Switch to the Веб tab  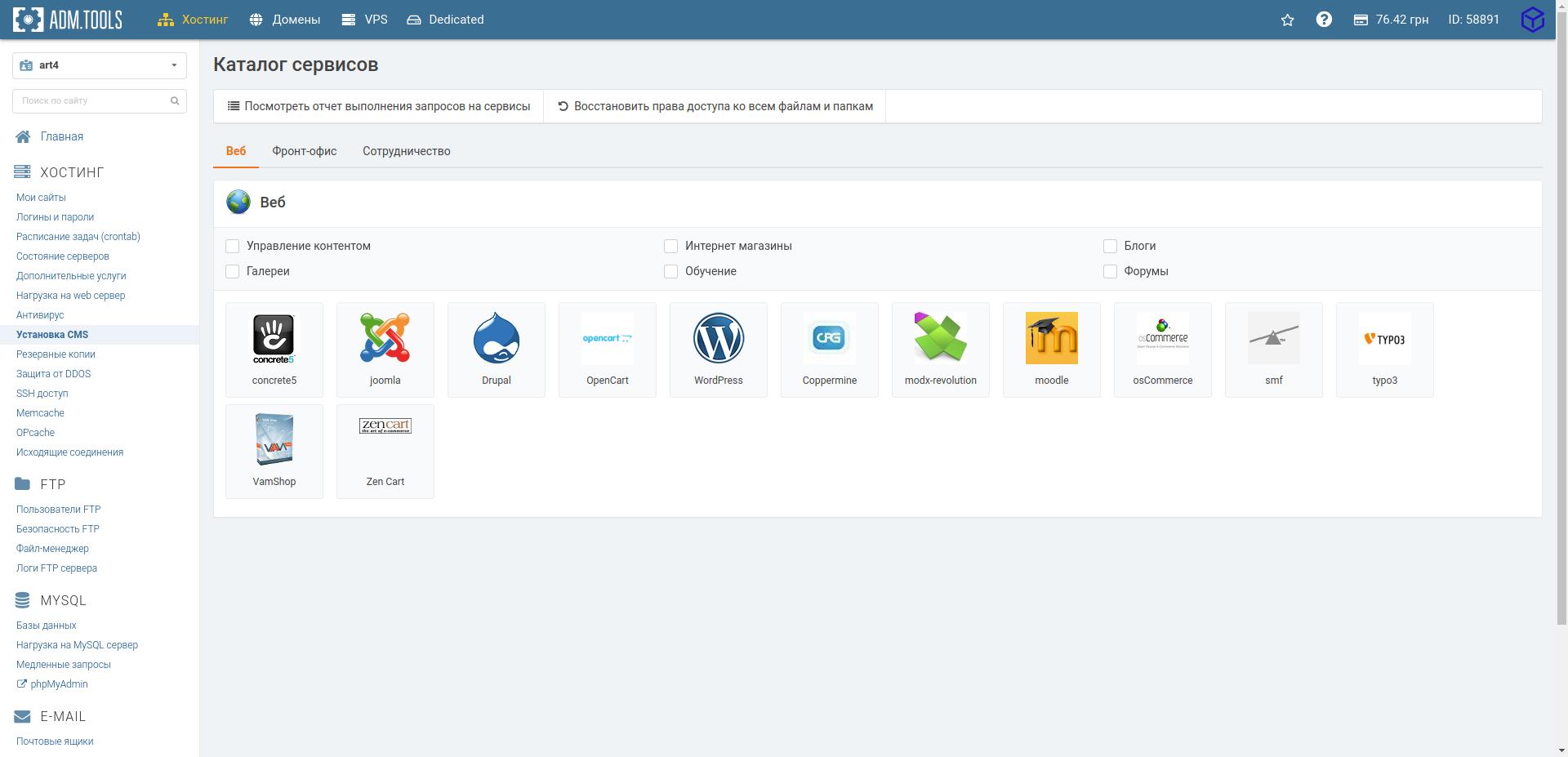point(236,151)
